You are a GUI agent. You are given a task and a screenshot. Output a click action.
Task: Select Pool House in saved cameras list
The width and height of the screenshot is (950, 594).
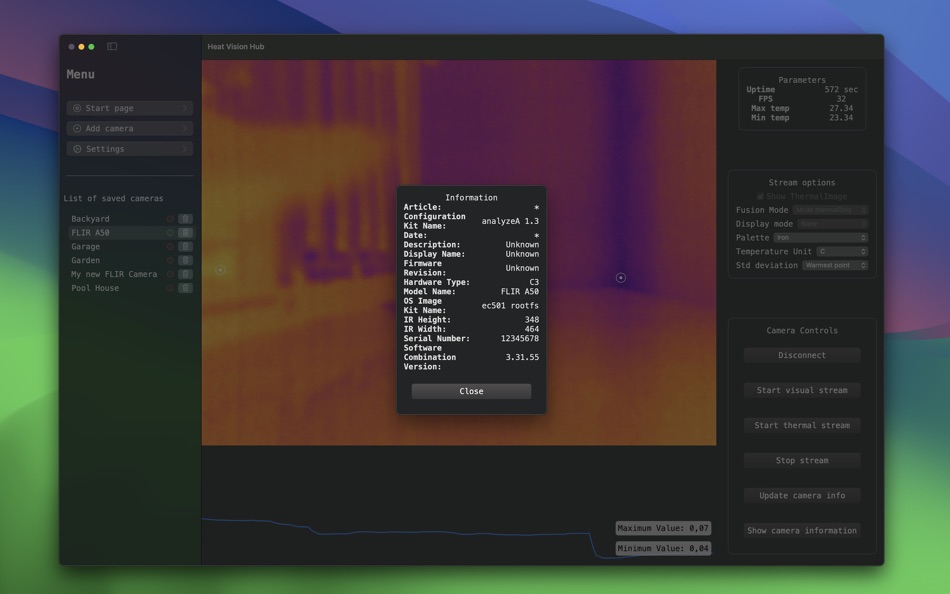point(95,289)
